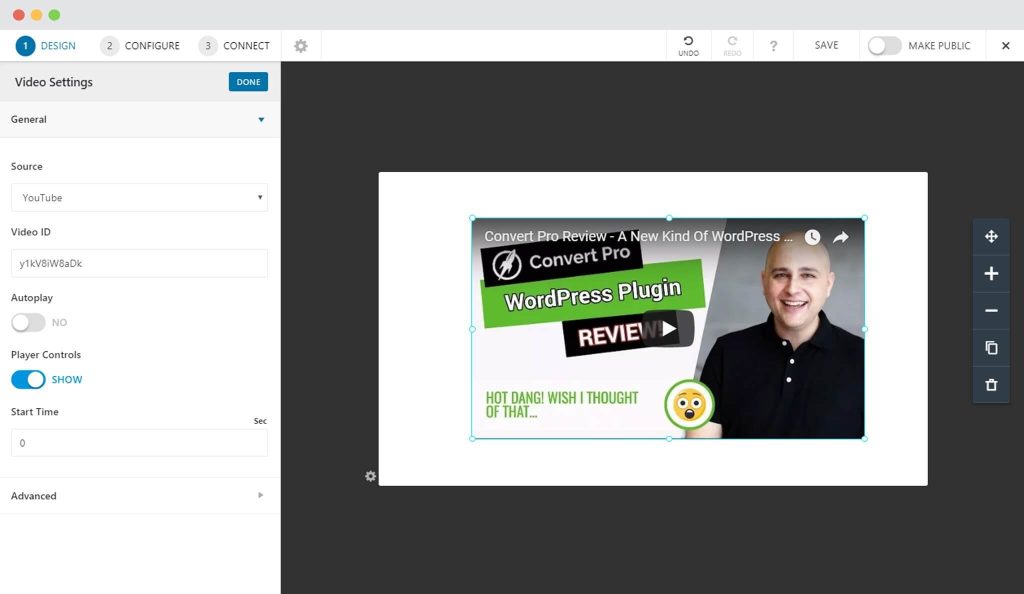Screen dimensions: 1024x594
Task: Click the video title Convert Pro Review
Action: pos(638,236)
